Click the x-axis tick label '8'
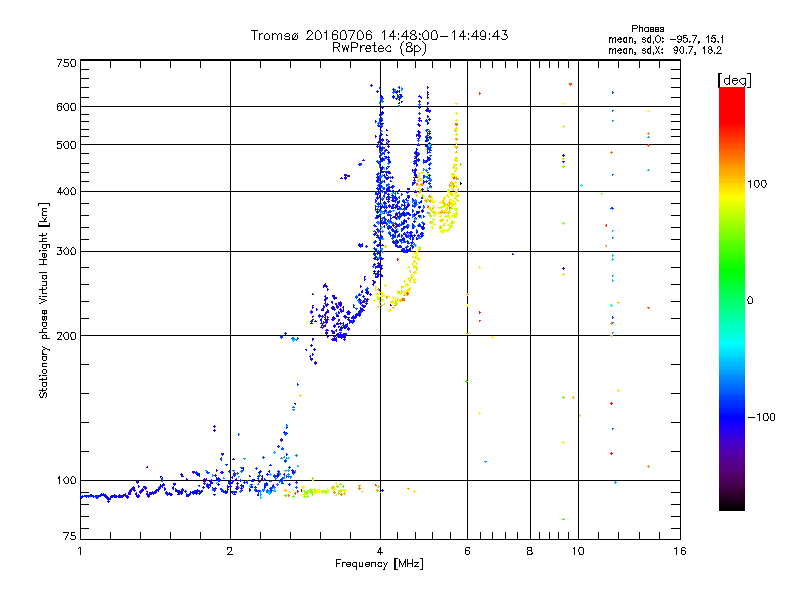Screen dimensions: 800x600 click(x=530, y=551)
